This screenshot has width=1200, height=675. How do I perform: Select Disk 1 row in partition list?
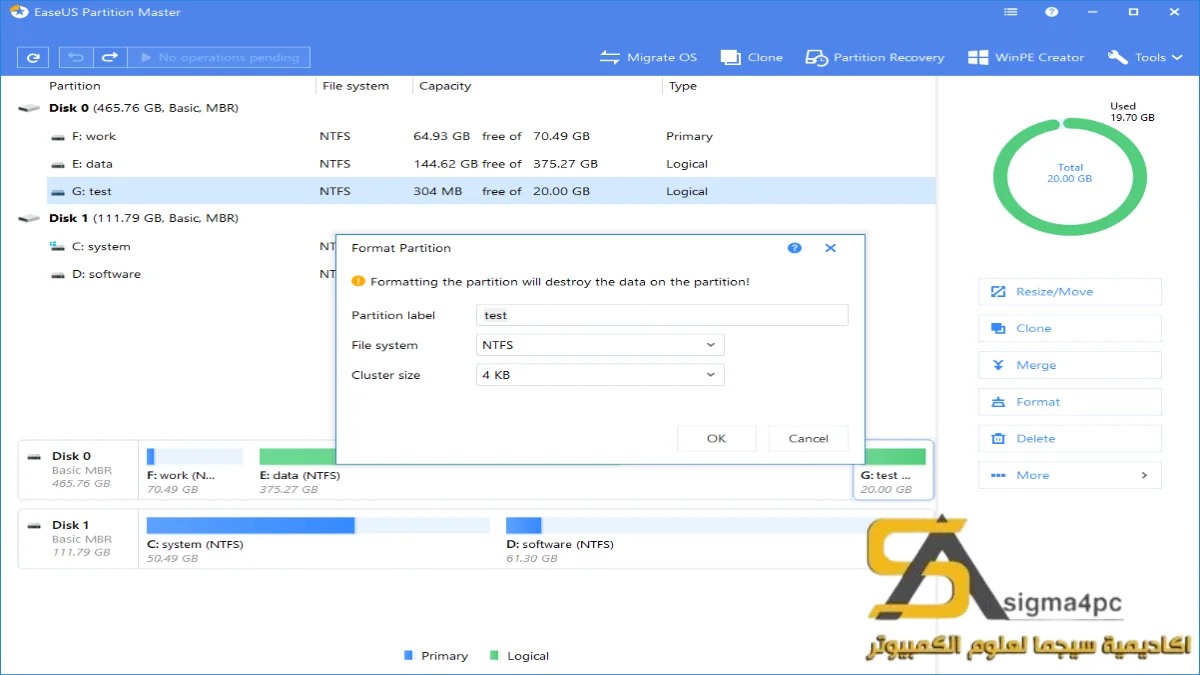[476, 218]
